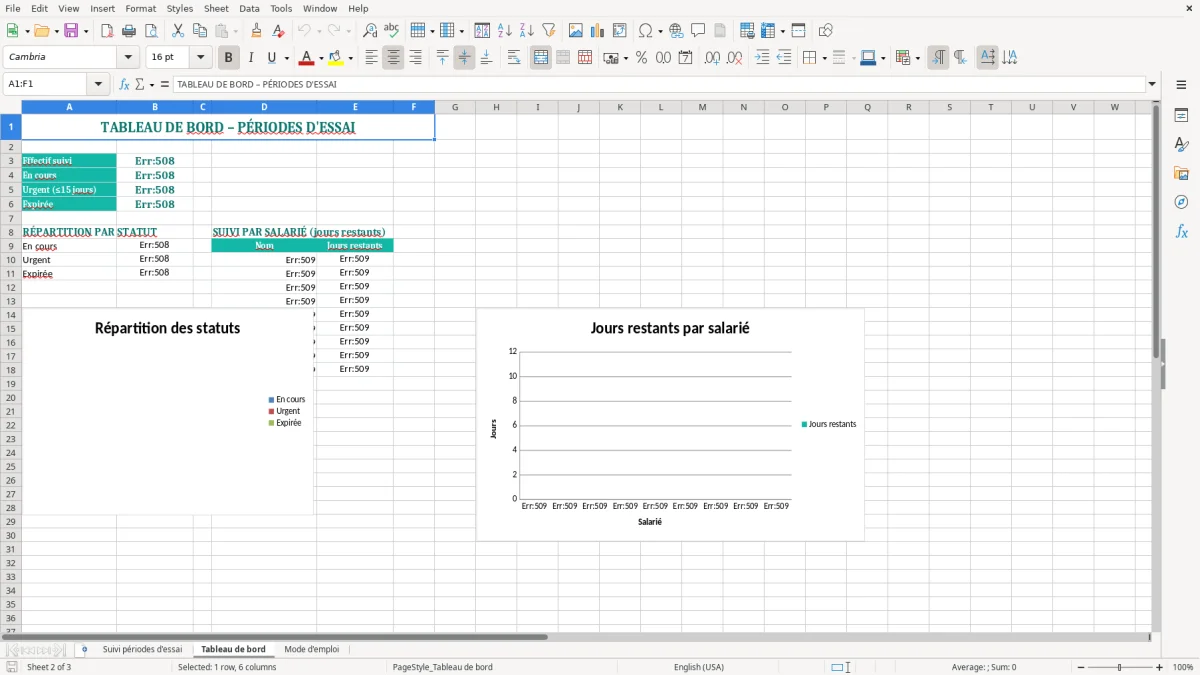Screen dimensions: 1200x675
Task: Open the Font Color dropdown arrow
Action: [319, 58]
